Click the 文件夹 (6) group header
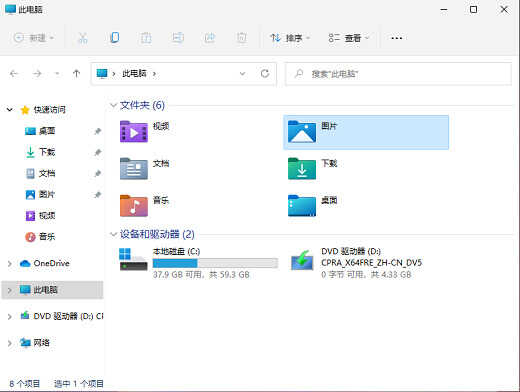 [x=142, y=105]
